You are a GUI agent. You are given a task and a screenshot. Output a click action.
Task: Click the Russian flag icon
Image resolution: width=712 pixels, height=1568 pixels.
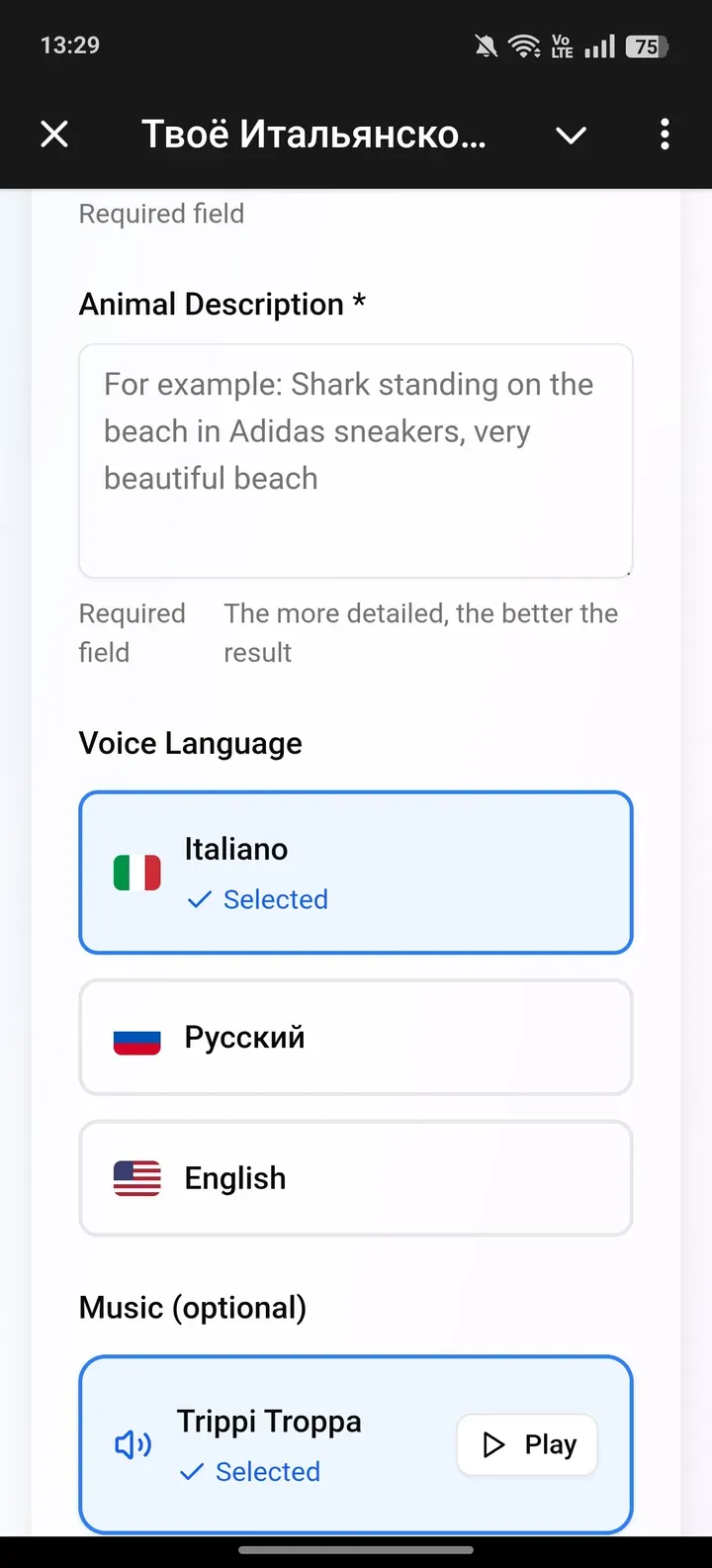(x=136, y=1037)
